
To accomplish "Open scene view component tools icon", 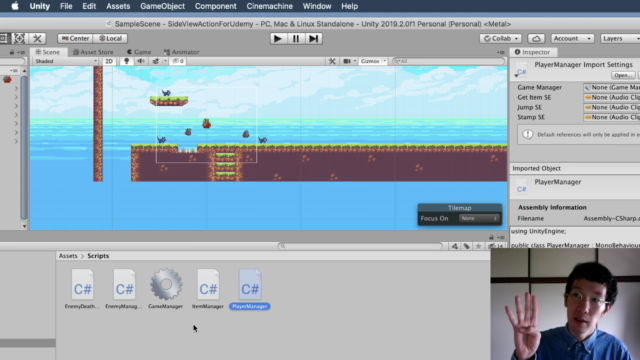I will [332, 61].
